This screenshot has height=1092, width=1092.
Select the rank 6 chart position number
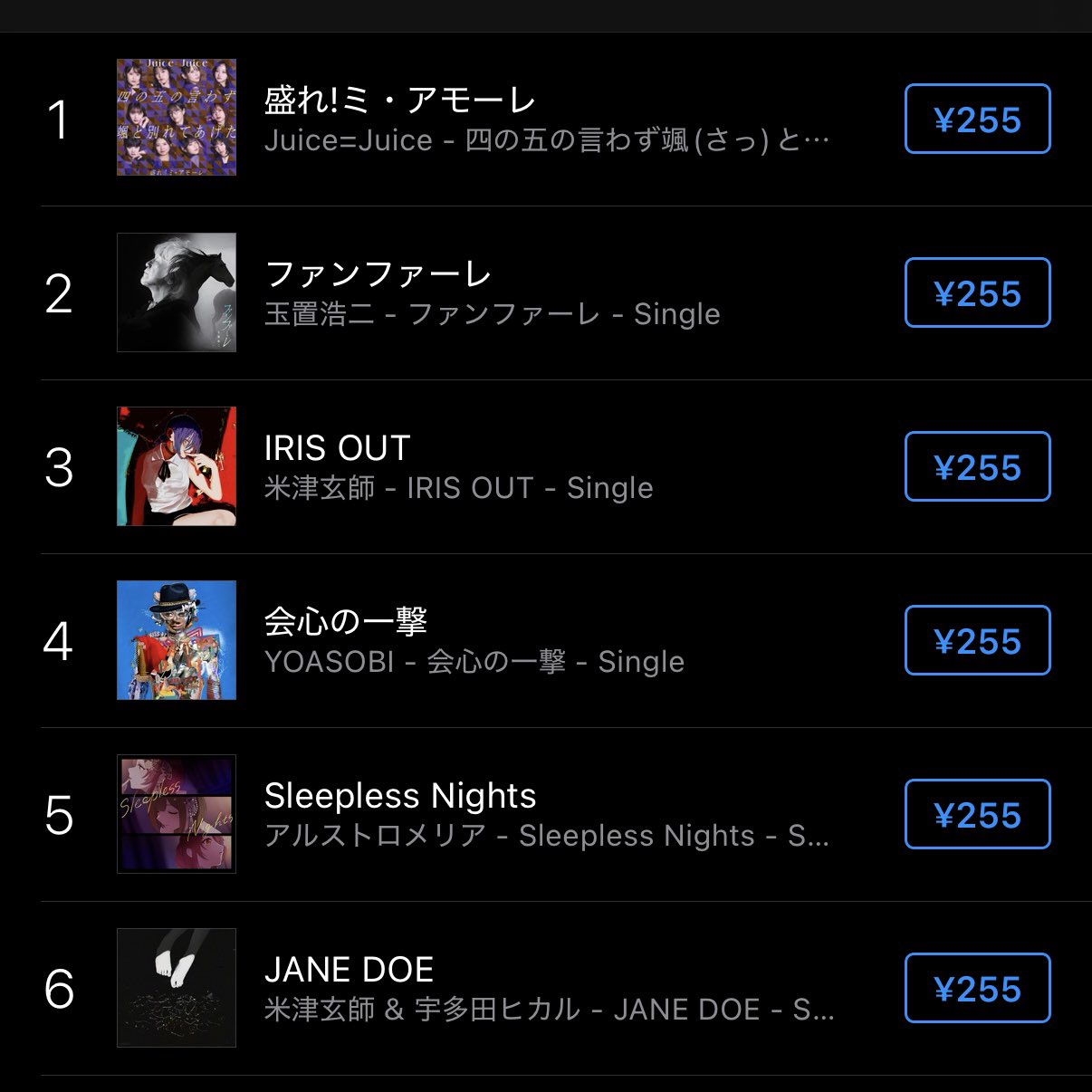pyautogui.click(x=59, y=988)
